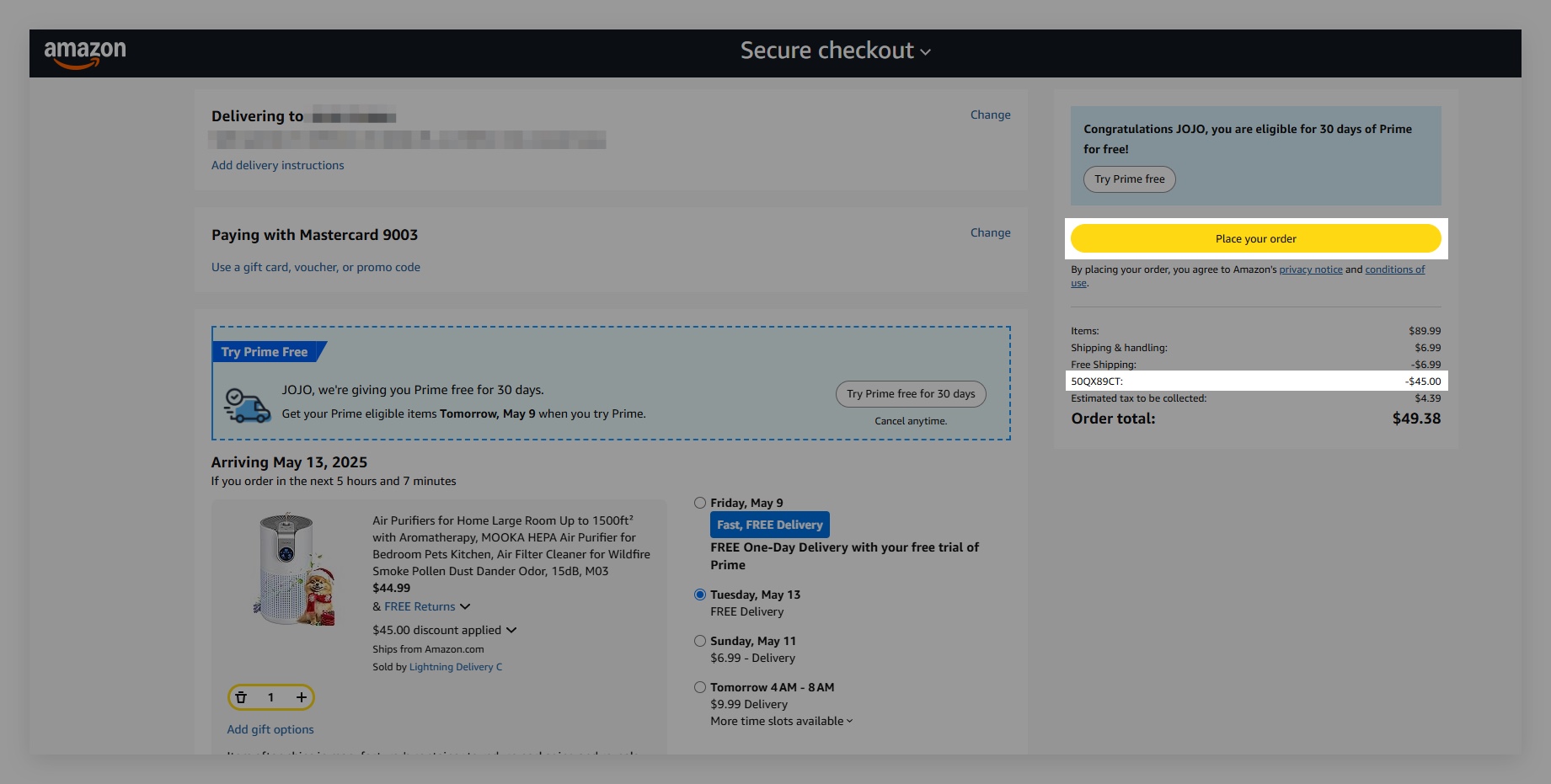Viewport: 1551px width, 784px height.
Task: Open FREE Returns link
Action: (x=420, y=606)
